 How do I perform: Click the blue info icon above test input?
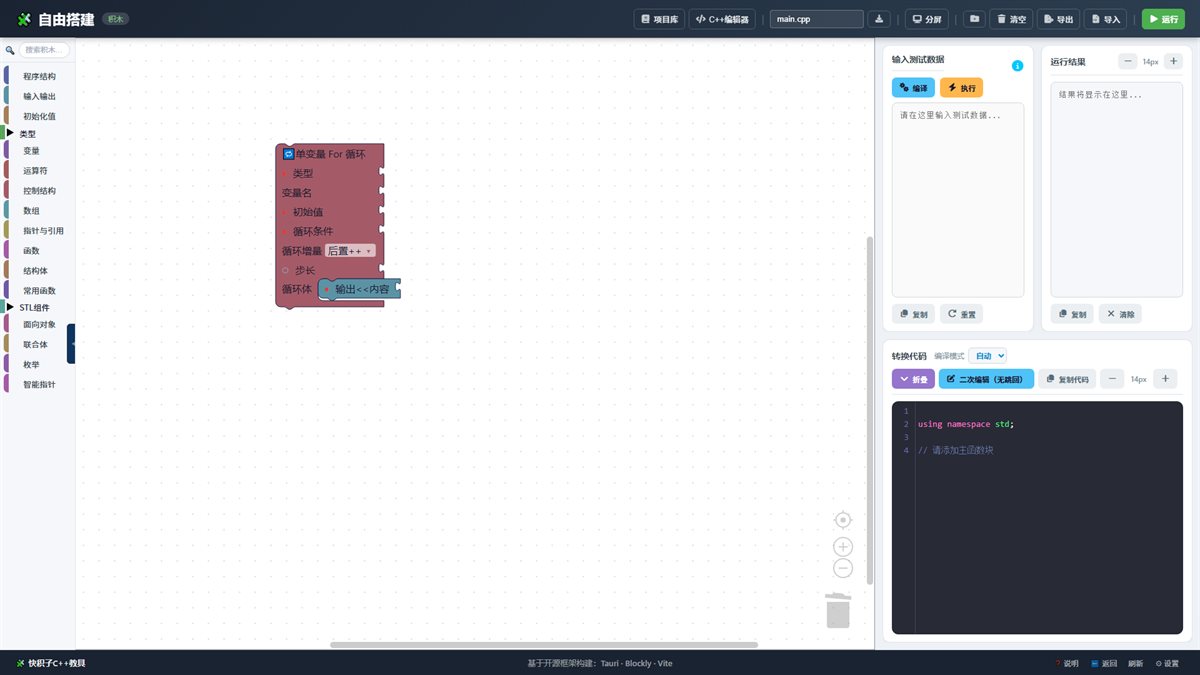click(1018, 66)
